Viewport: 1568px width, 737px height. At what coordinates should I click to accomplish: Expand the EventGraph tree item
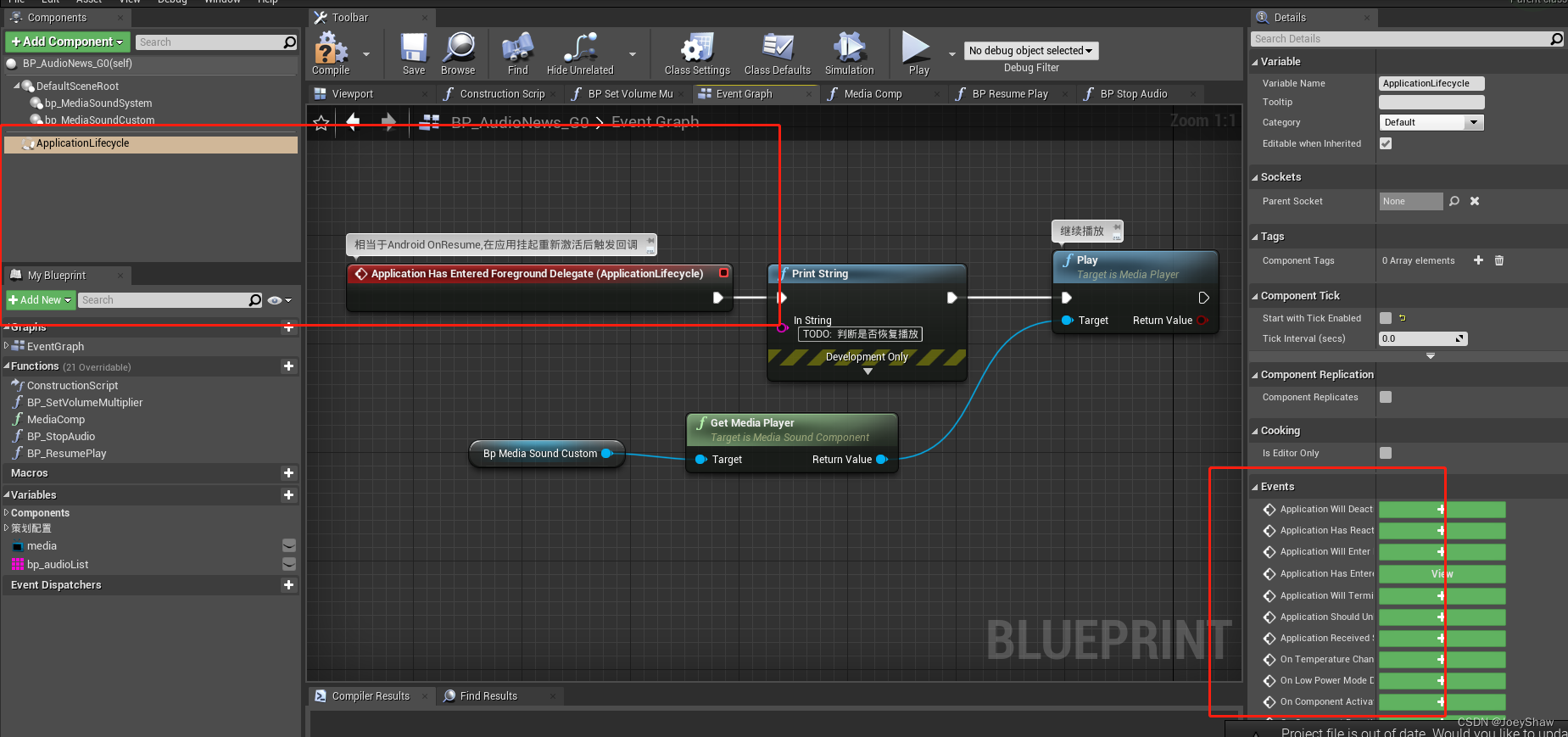(7, 346)
